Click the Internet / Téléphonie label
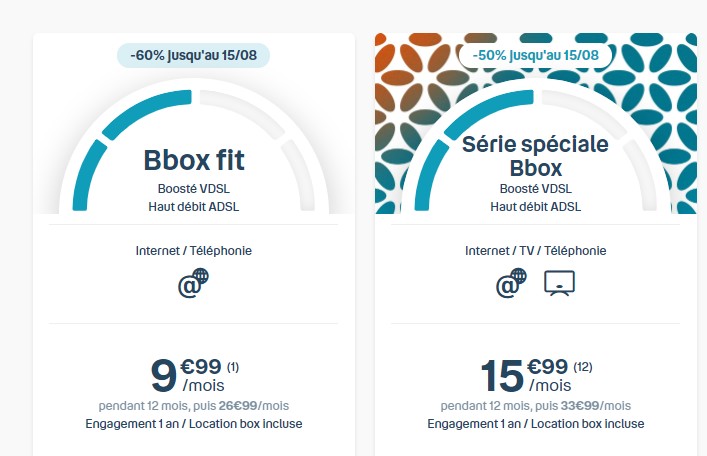 194,251
